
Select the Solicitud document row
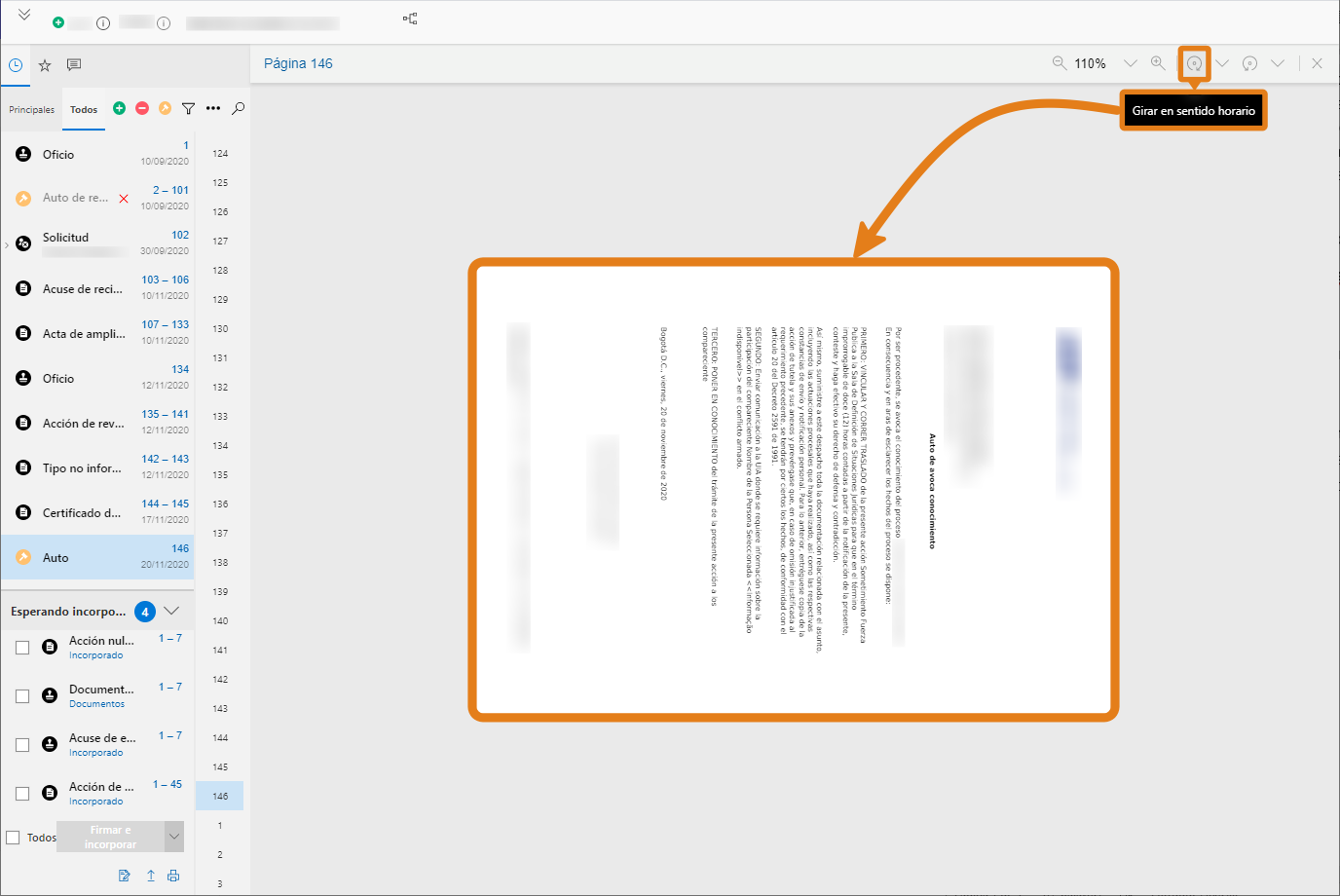click(97, 243)
